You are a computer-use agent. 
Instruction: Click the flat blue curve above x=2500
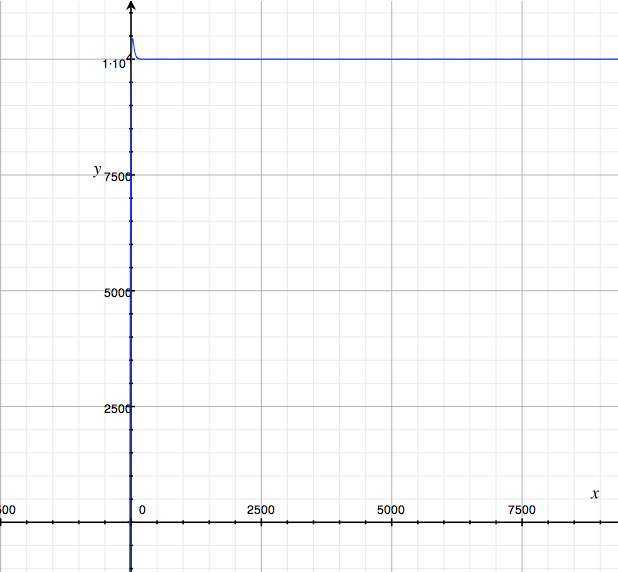(260, 59)
